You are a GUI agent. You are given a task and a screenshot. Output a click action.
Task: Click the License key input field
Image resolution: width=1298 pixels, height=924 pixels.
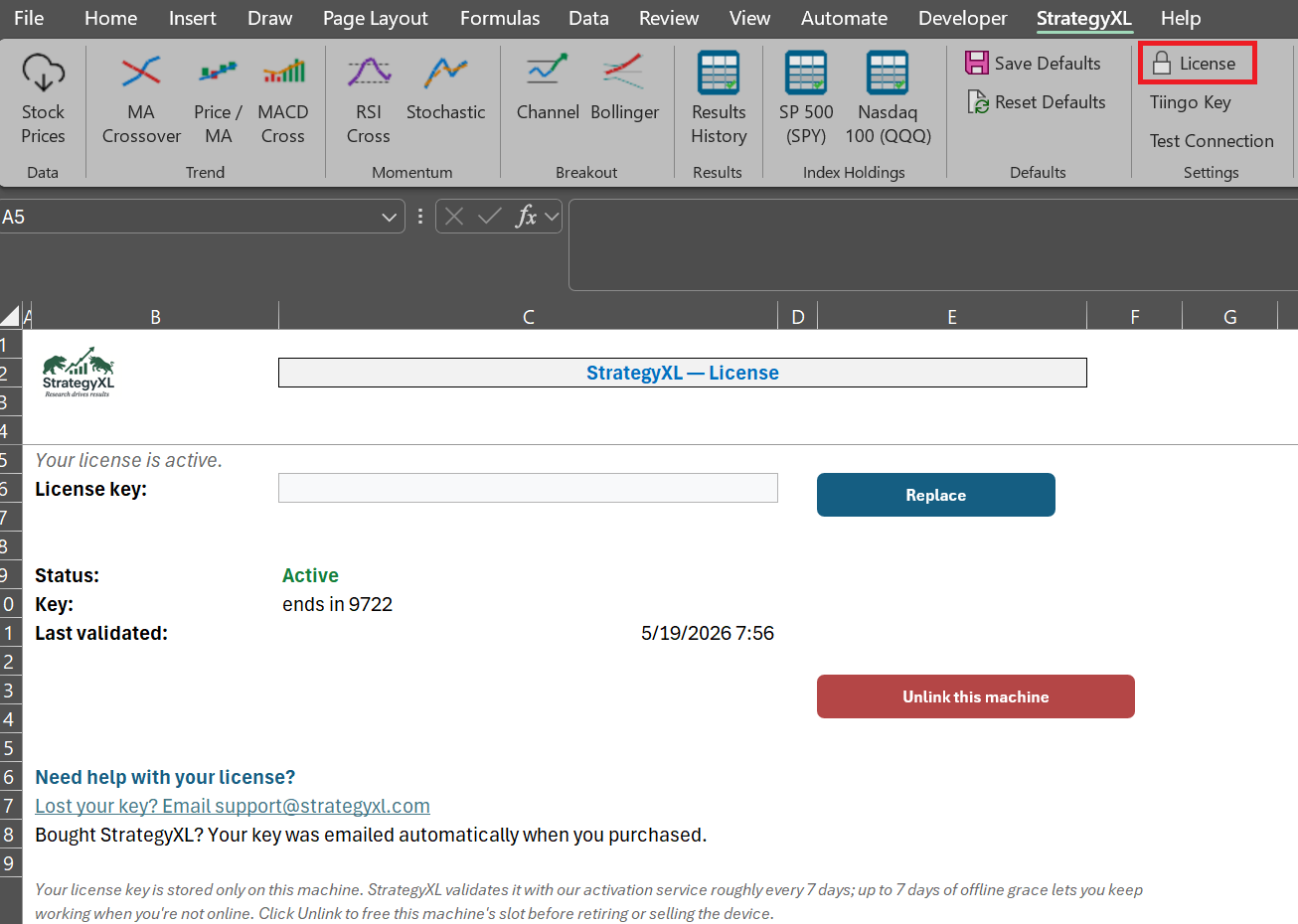click(528, 488)
